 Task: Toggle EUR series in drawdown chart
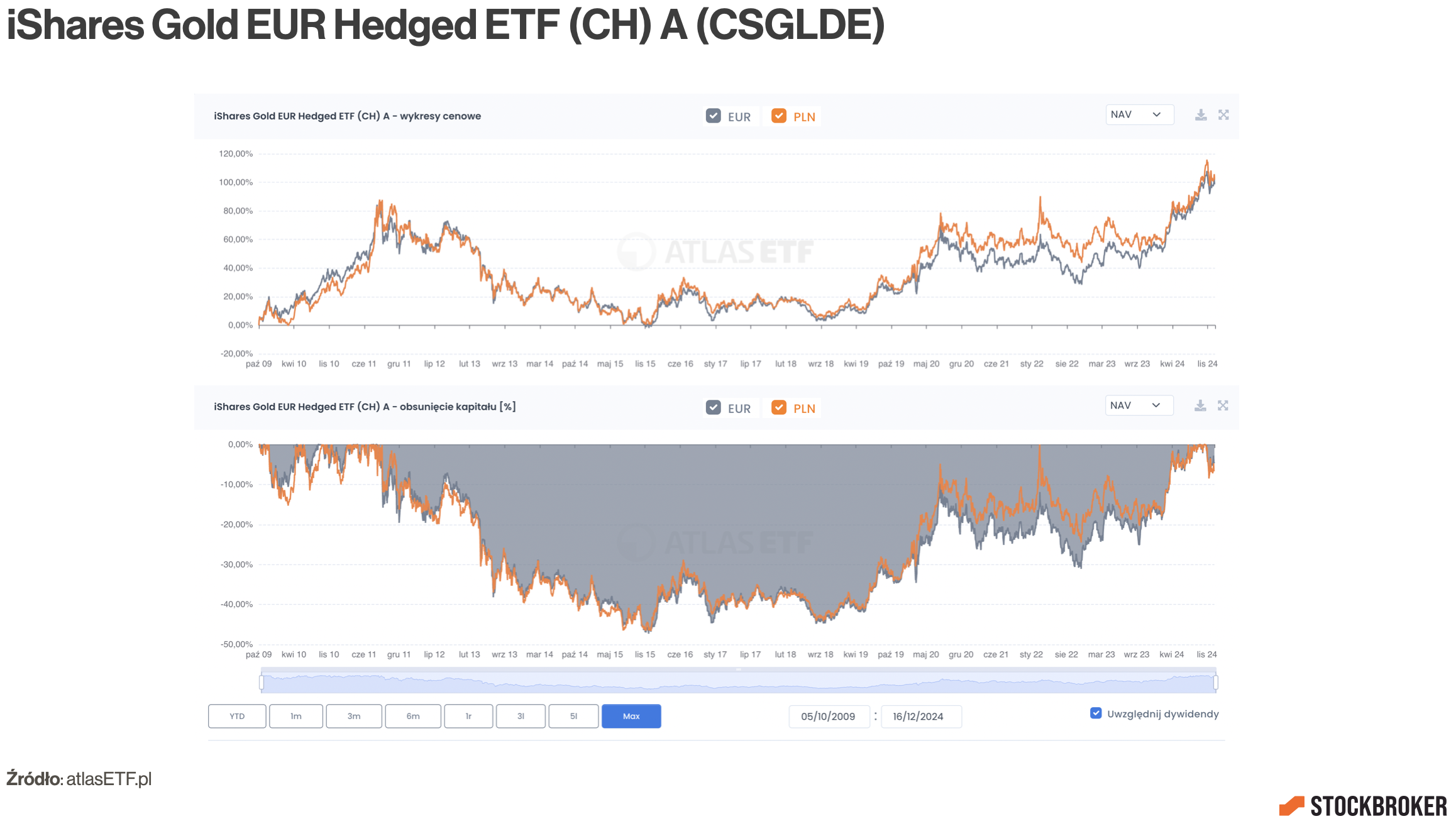click(x=714, y=408)
